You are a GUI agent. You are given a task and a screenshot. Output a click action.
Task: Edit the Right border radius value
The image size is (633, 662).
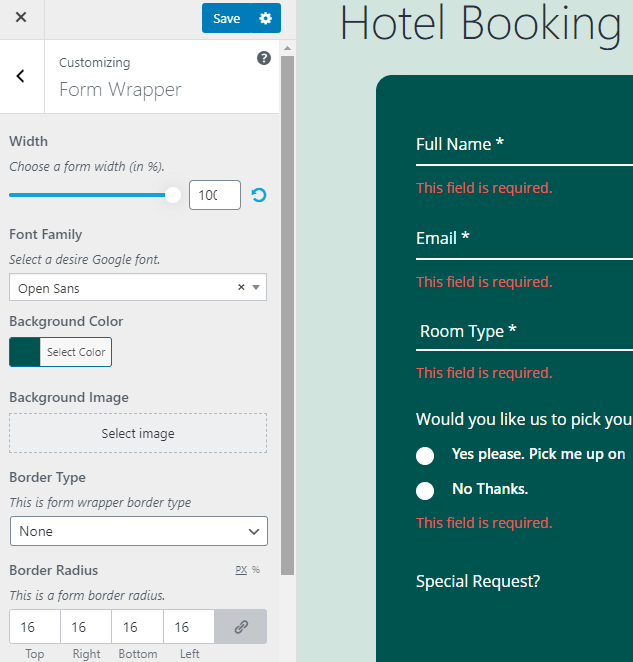(86, 627)
